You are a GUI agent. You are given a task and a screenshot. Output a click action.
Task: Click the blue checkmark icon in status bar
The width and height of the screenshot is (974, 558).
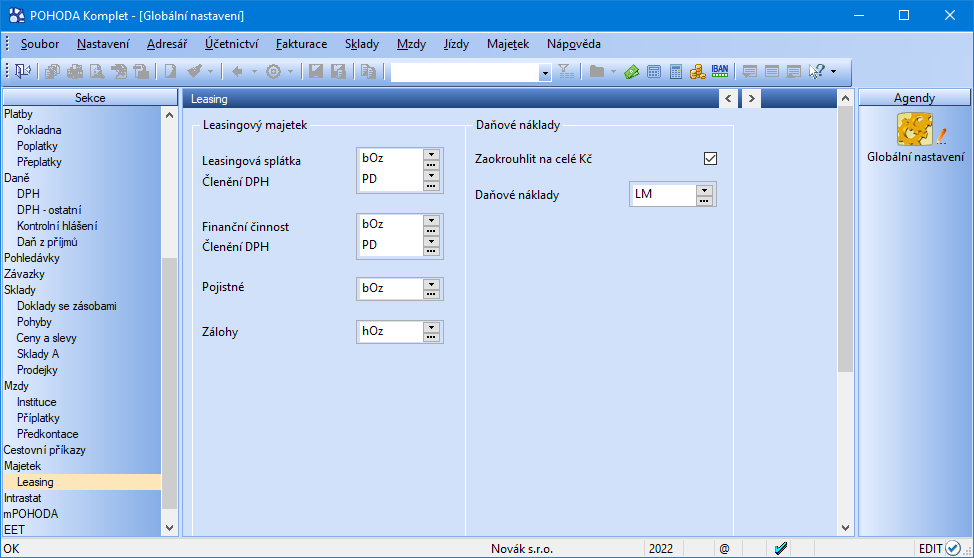tap(781, 548)
